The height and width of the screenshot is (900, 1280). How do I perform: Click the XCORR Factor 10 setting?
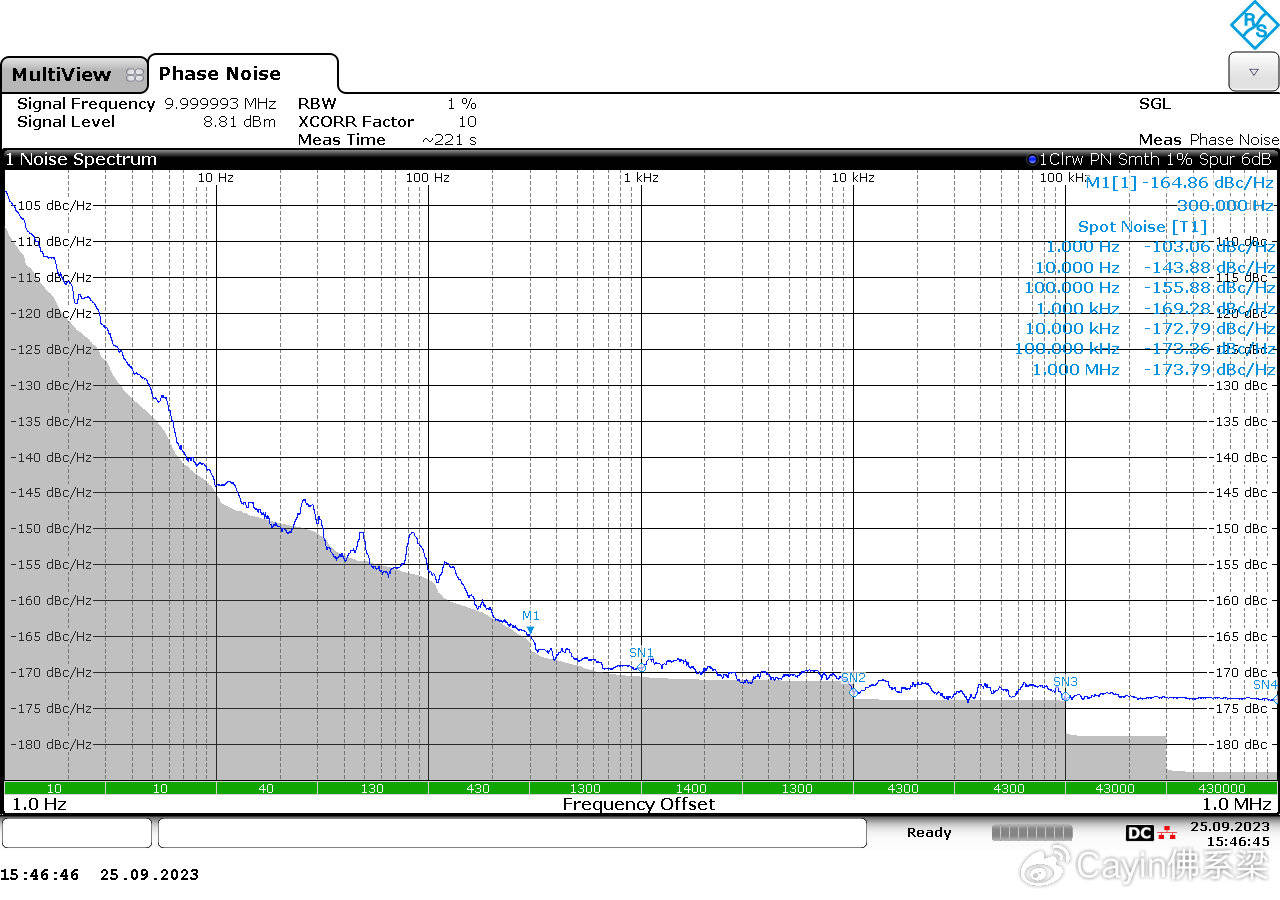point(387,122)
